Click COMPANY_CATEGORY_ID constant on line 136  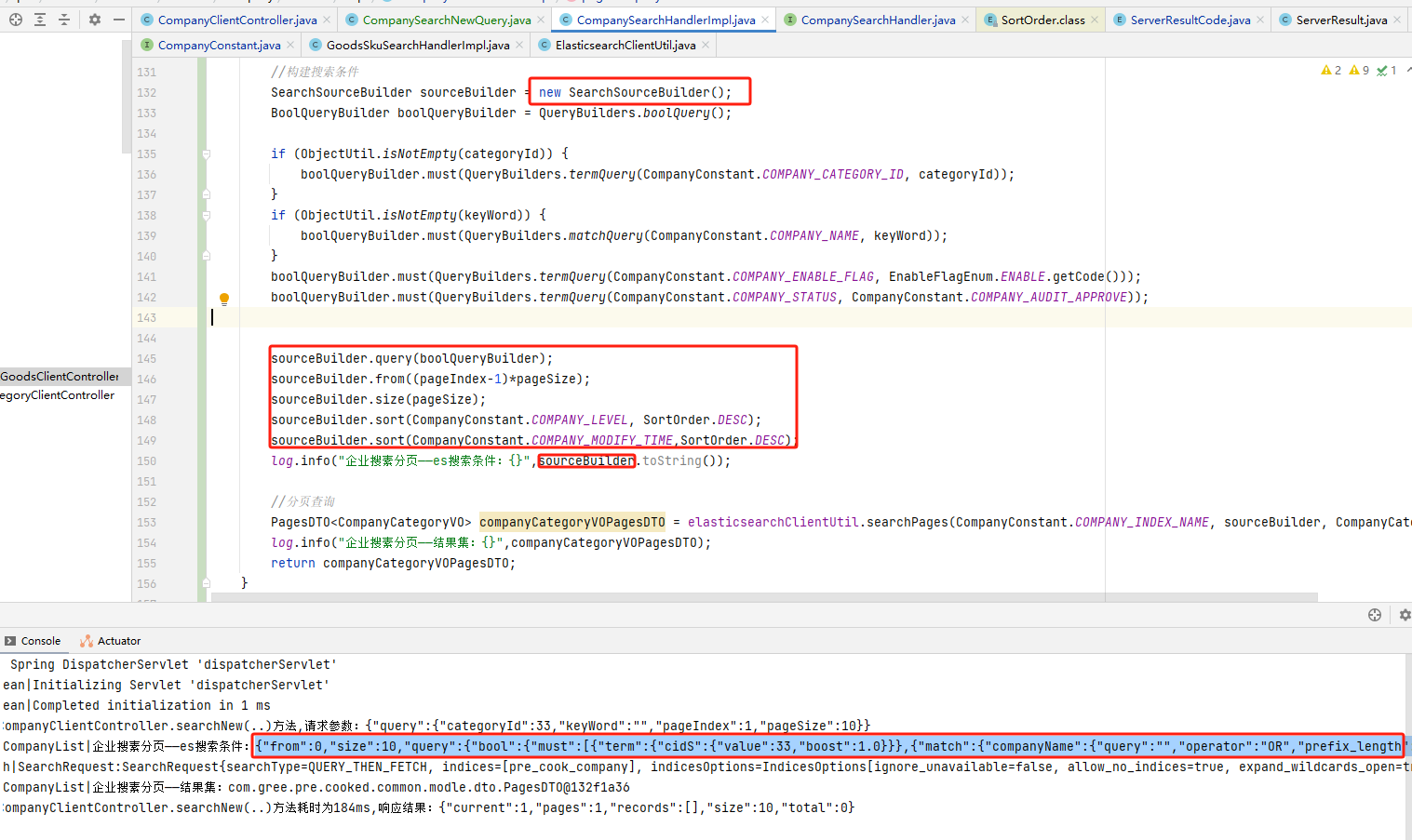[833, 175]
